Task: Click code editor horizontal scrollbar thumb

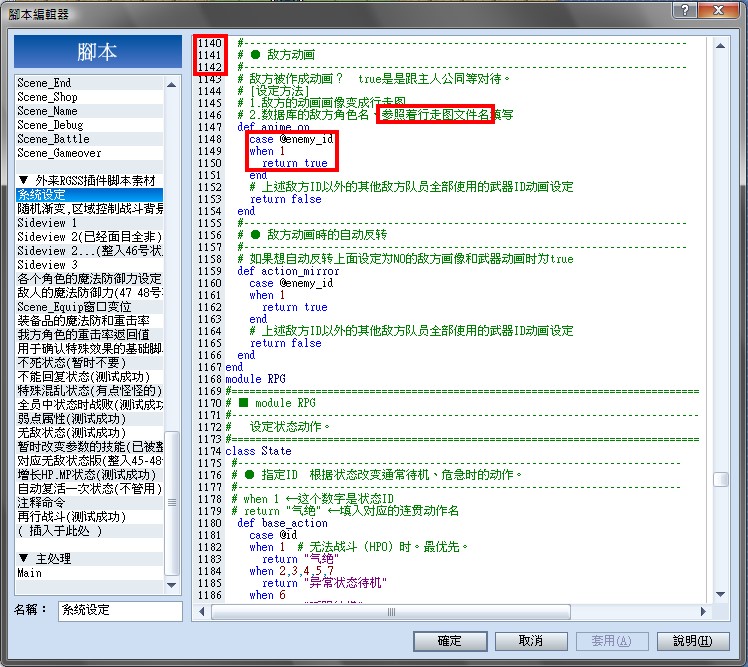Action: pos(391,612)
